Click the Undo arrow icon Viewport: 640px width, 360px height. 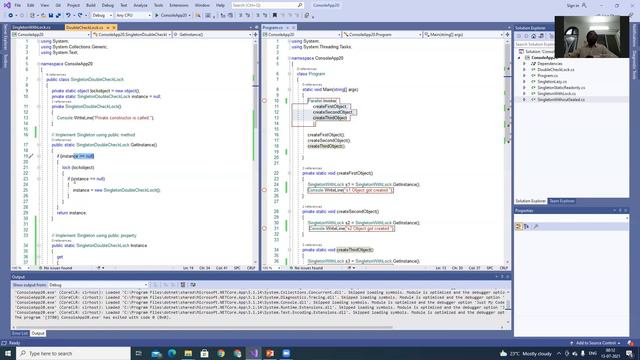tap(68, 15)
